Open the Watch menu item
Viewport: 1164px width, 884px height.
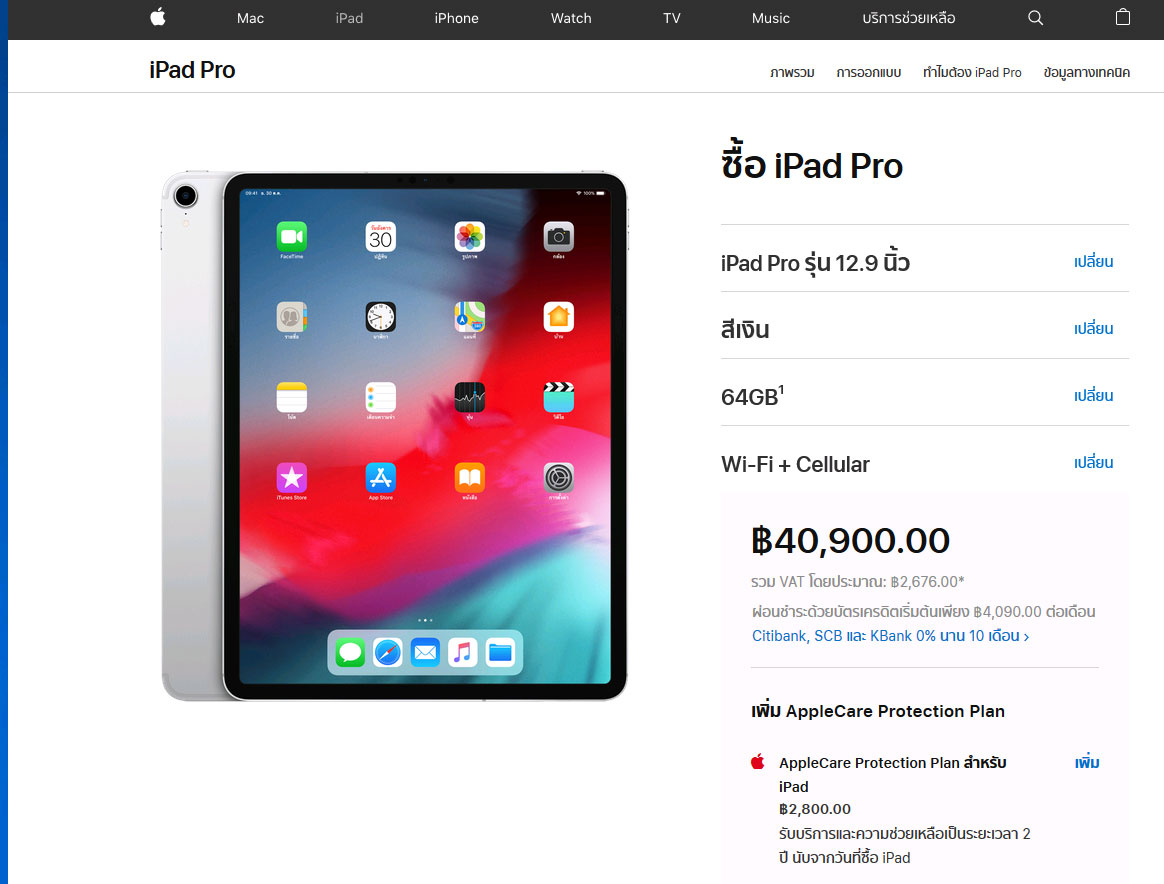pyautogui.click(x=571, y=18)
